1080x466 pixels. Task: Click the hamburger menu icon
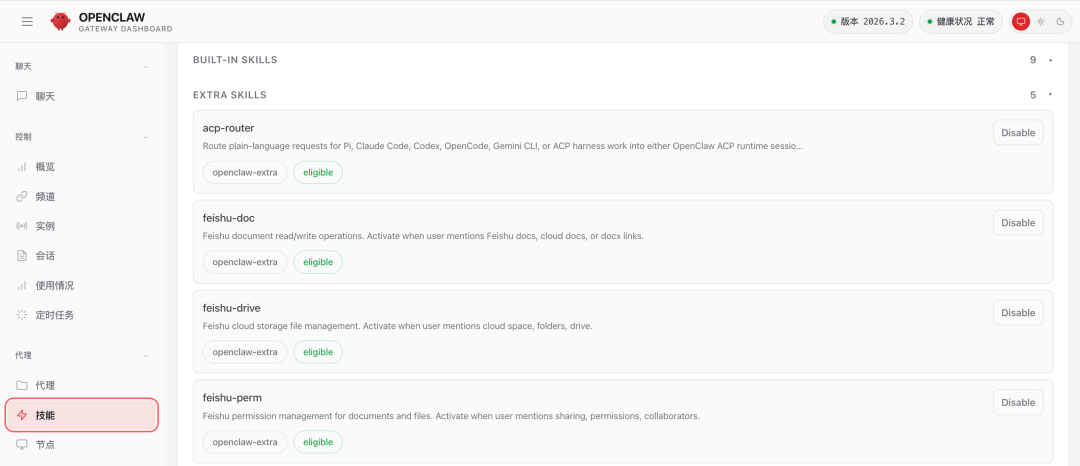click(27, 21)
